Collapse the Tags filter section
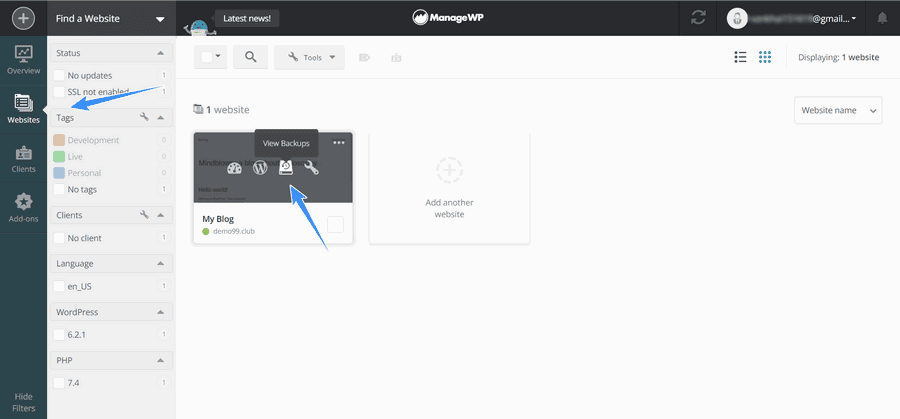The image size is (900, 419). pos(161,118)
